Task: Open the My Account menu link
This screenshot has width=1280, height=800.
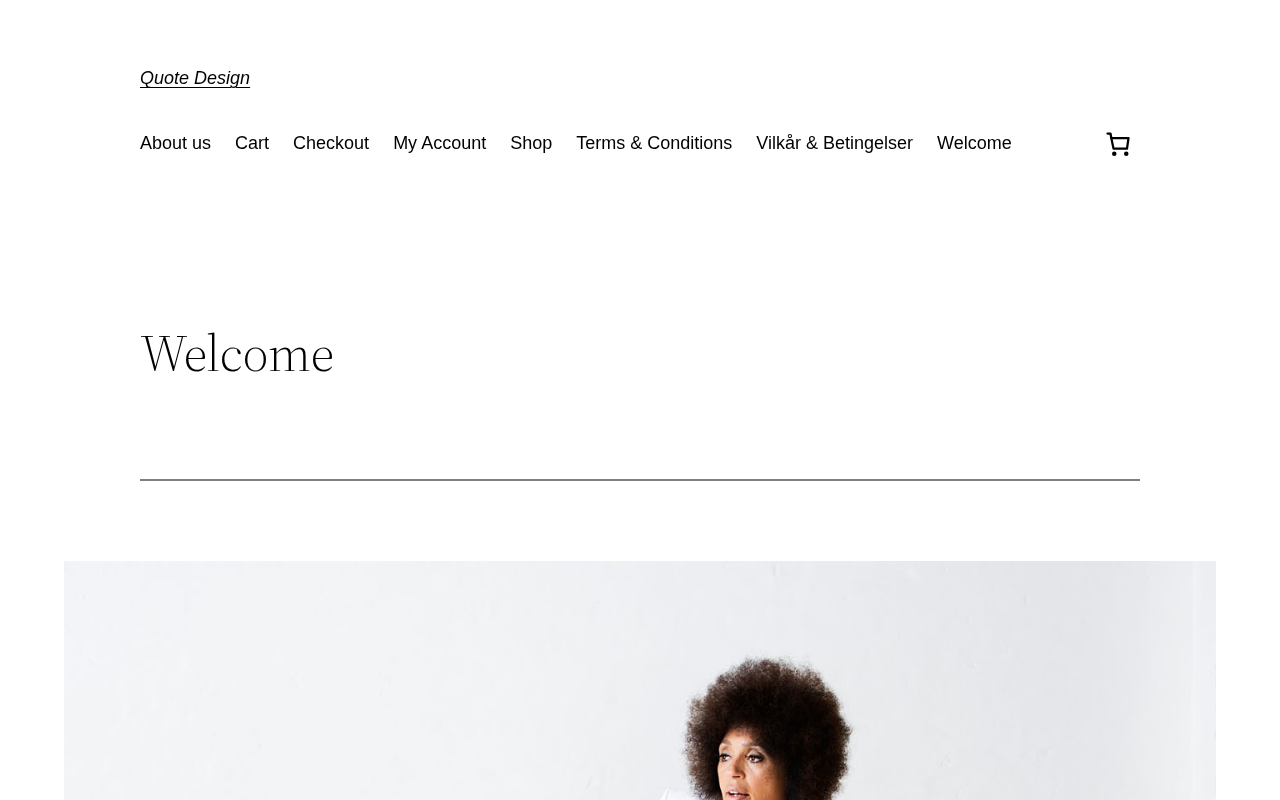Action: [439, 143]
